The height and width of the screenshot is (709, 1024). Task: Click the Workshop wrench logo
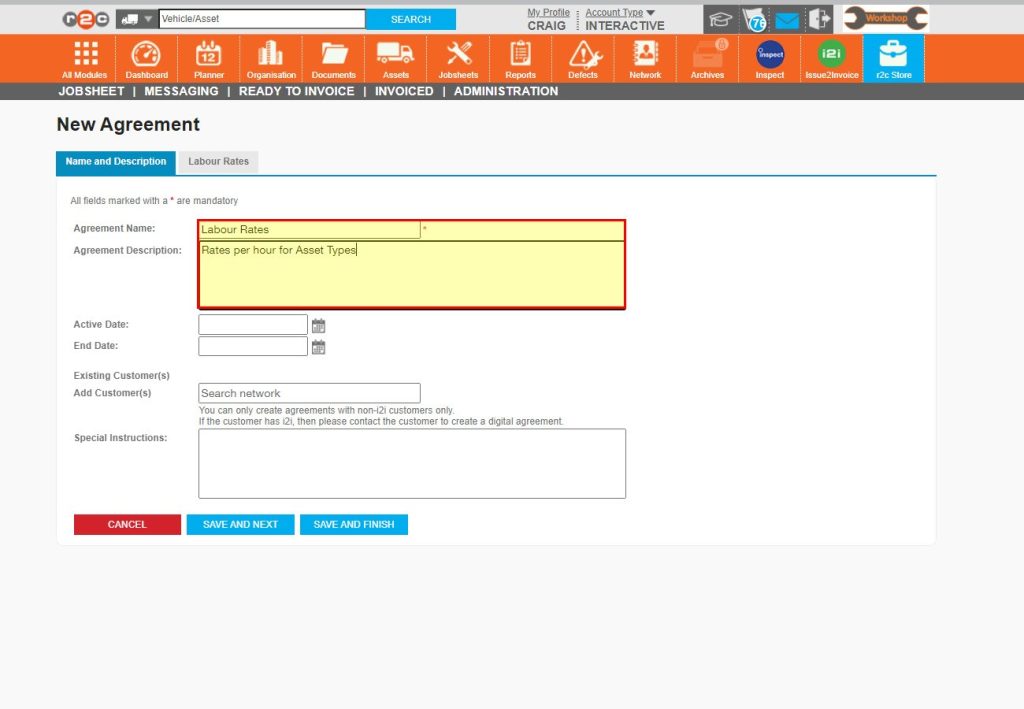(886, 18)
